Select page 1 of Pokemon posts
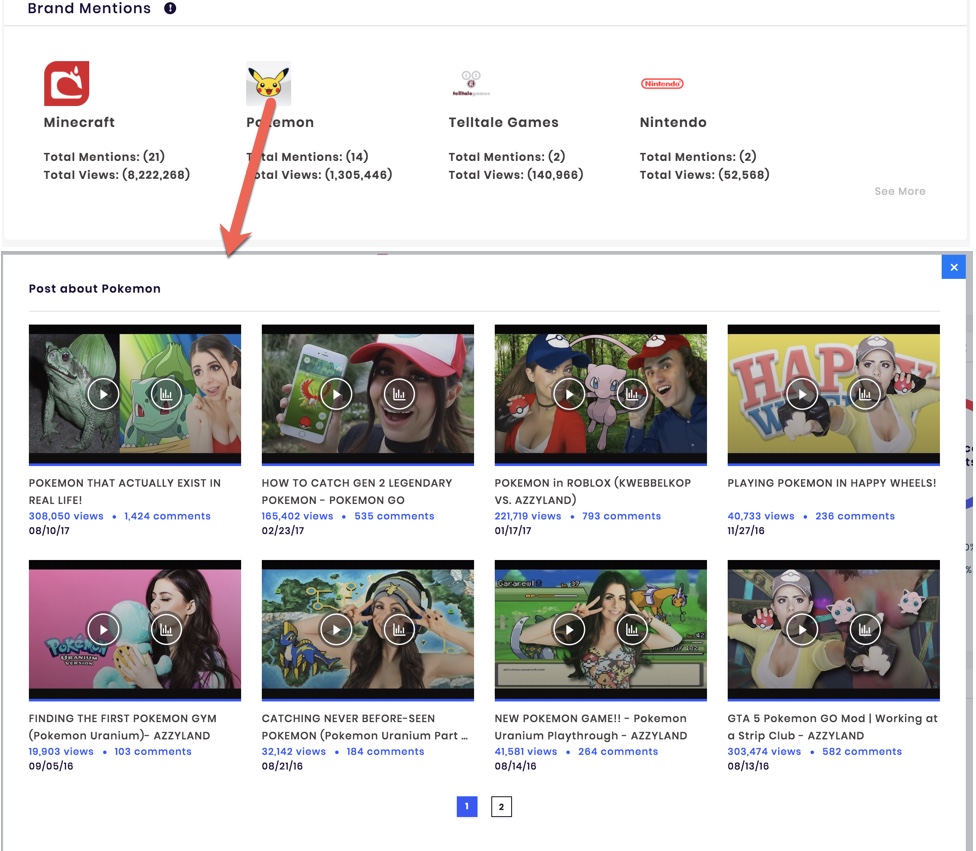976x851 pixels. pos(467,807)
